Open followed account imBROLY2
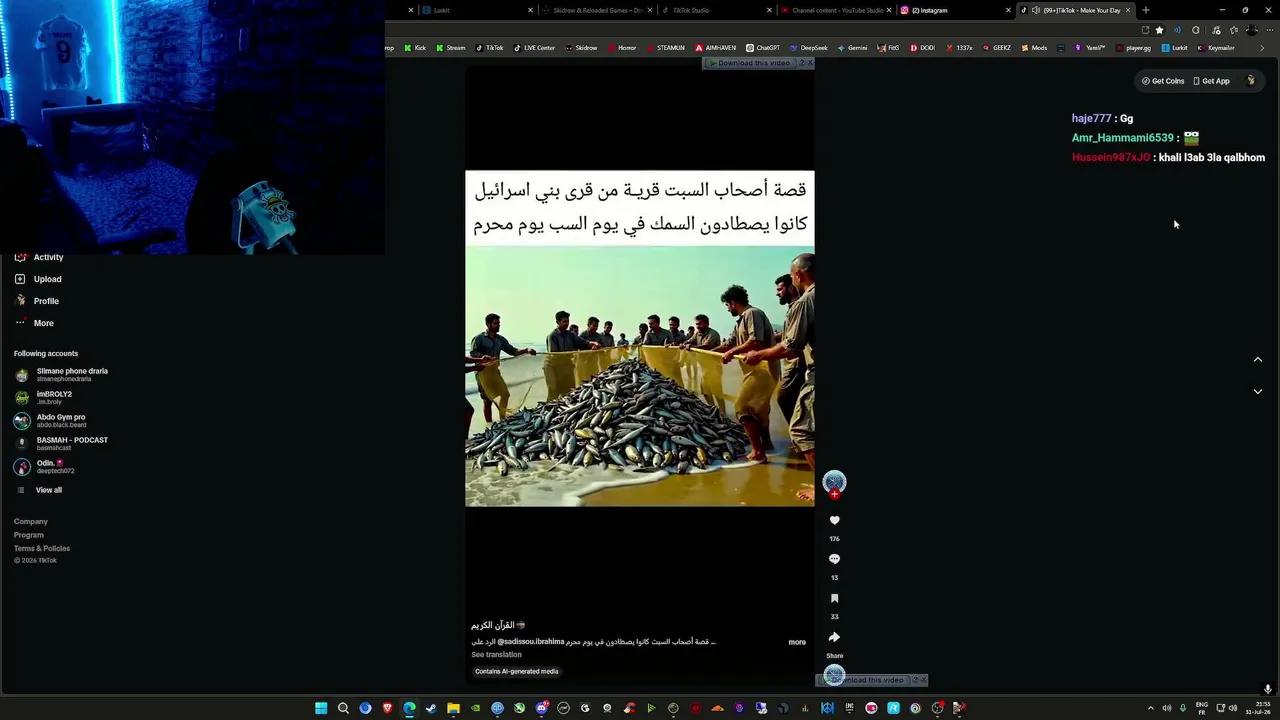Viewport: 1280px width, 720px height. (x=44, y=397)
